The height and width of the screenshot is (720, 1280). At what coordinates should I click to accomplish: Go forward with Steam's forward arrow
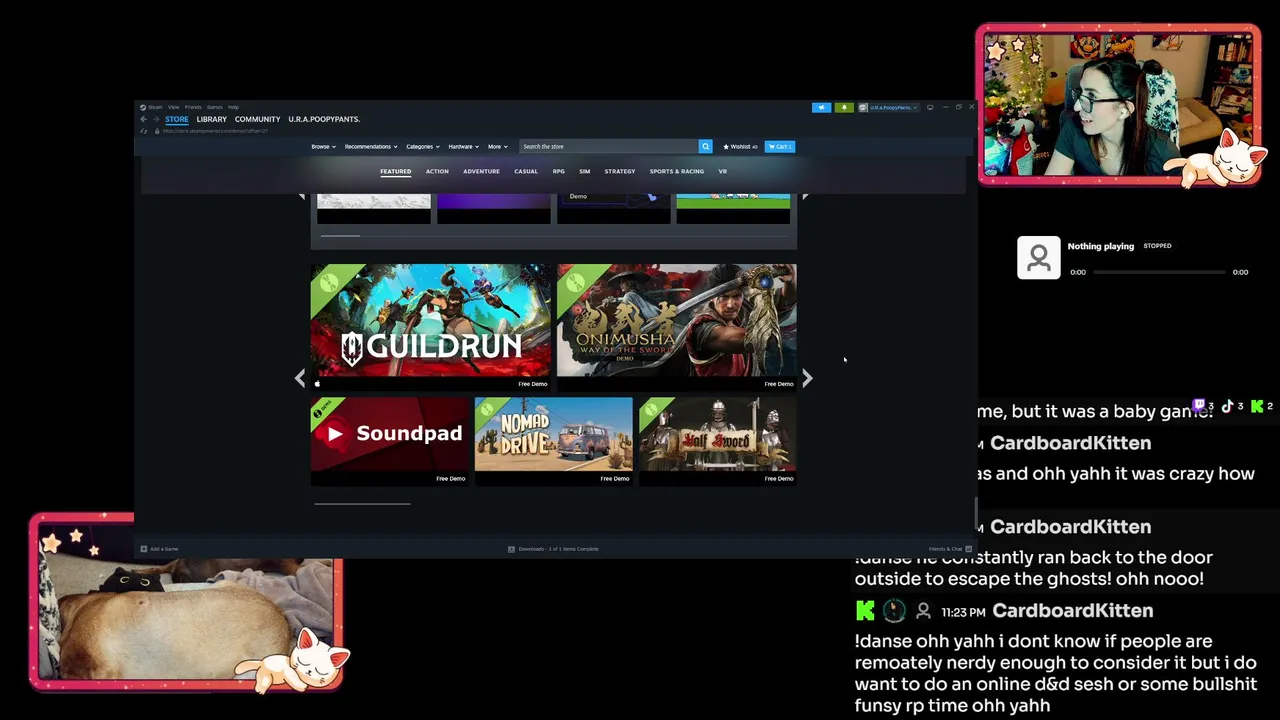156,119
